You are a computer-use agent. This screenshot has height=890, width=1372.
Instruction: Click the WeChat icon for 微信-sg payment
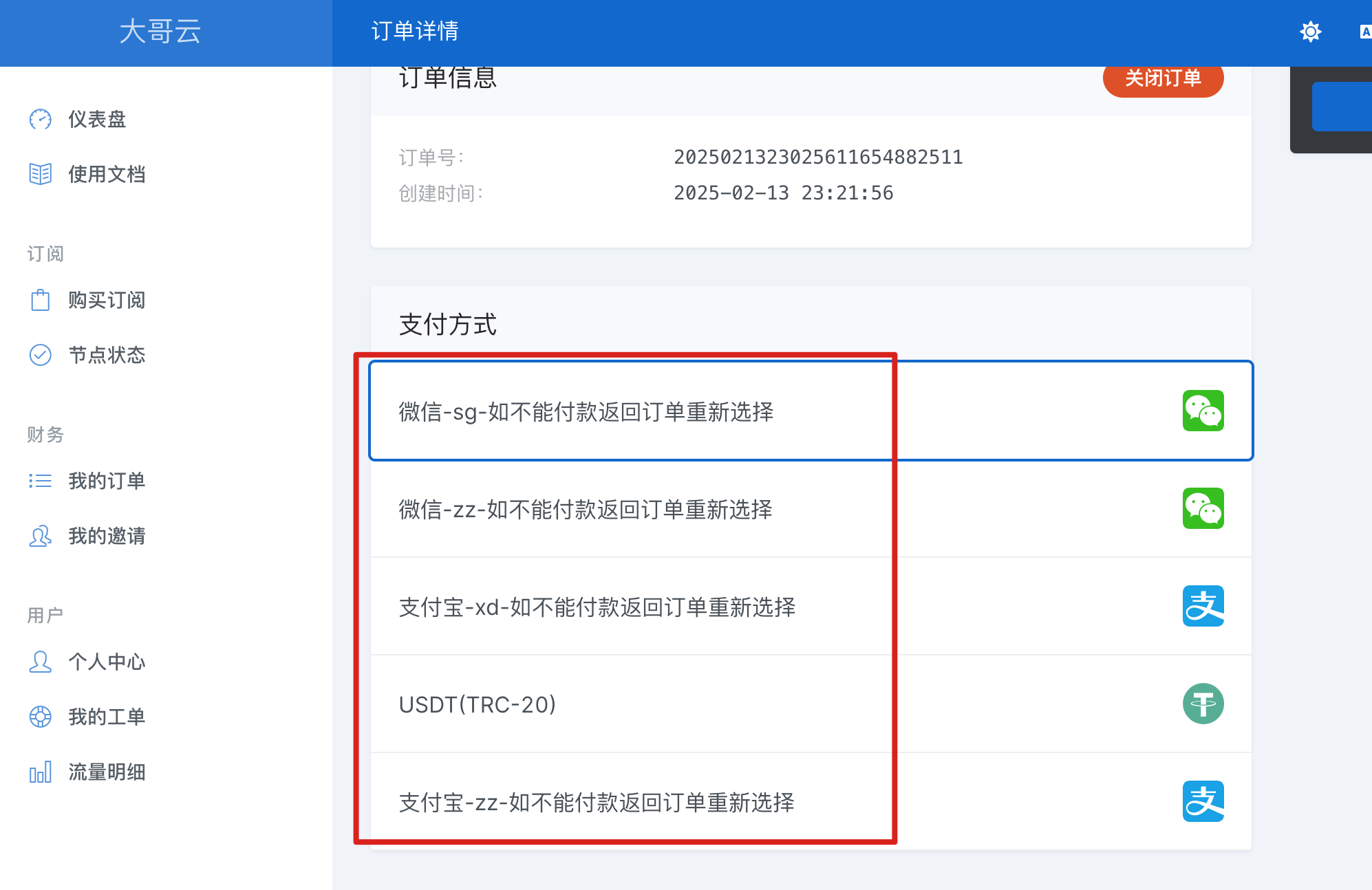click(x=1204, y=410)
